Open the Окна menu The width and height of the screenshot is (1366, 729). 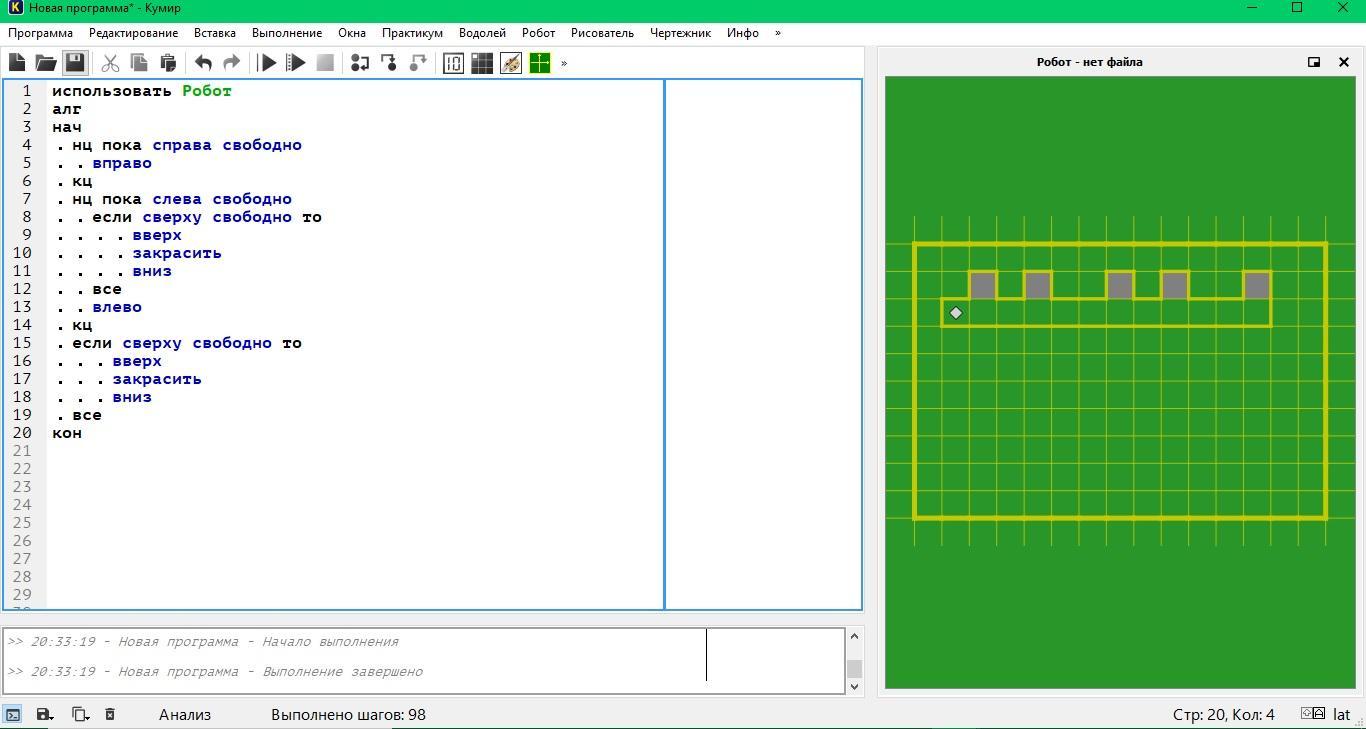(x=352, y=33)
